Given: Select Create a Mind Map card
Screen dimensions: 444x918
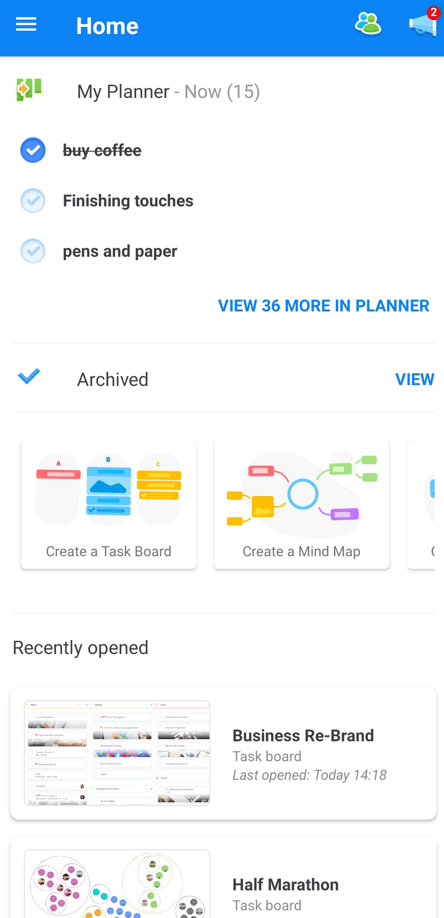Looking at the screenshot, I should (x=302, y=504).
